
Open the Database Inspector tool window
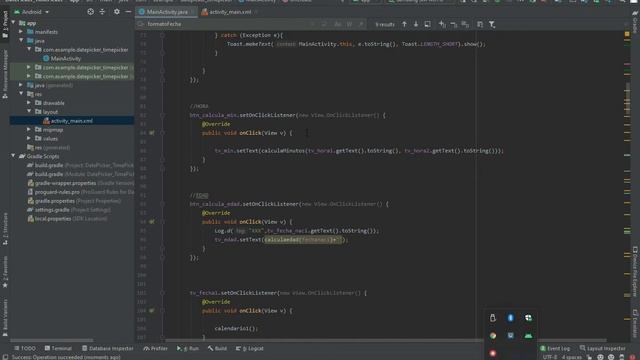(x=108, y=349)
